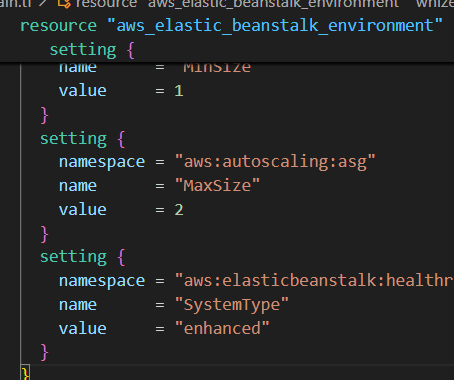Viewport: 454px width, 380px height.
Task: Click 'setting' keyword above SystemType block
Action: tap(73, 257)
